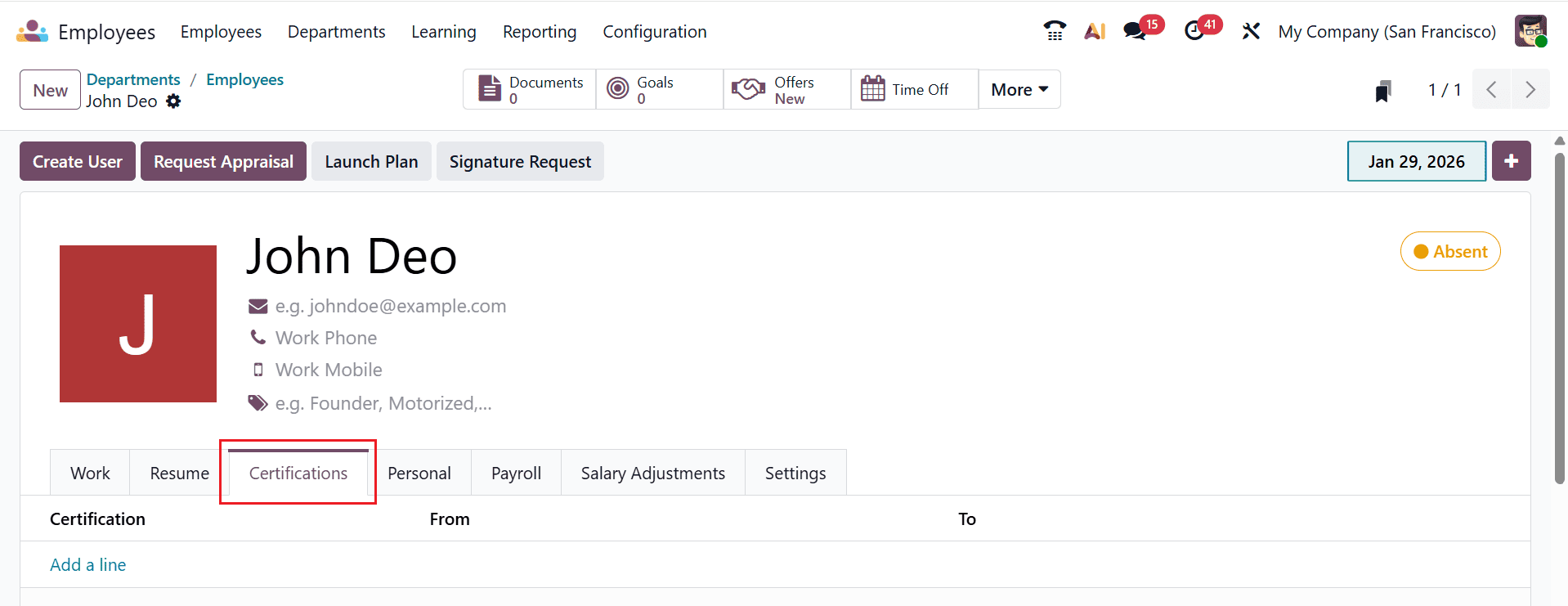Click the John Deo name field
This screenshot has height=606, width=1568.
(352, 256)
